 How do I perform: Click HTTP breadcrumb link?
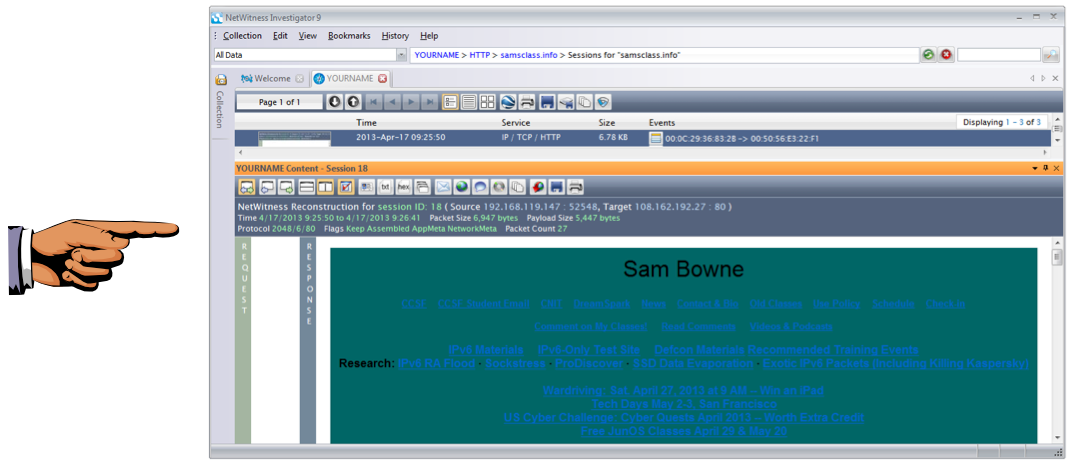480,55
